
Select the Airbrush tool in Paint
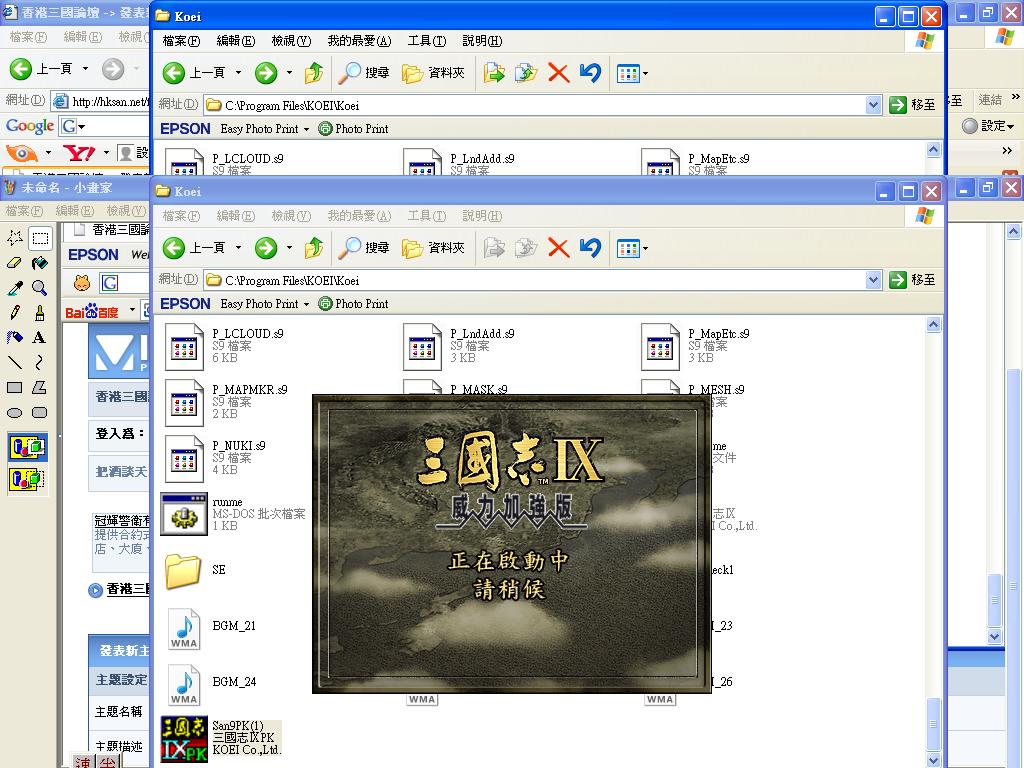coord(15,337)
